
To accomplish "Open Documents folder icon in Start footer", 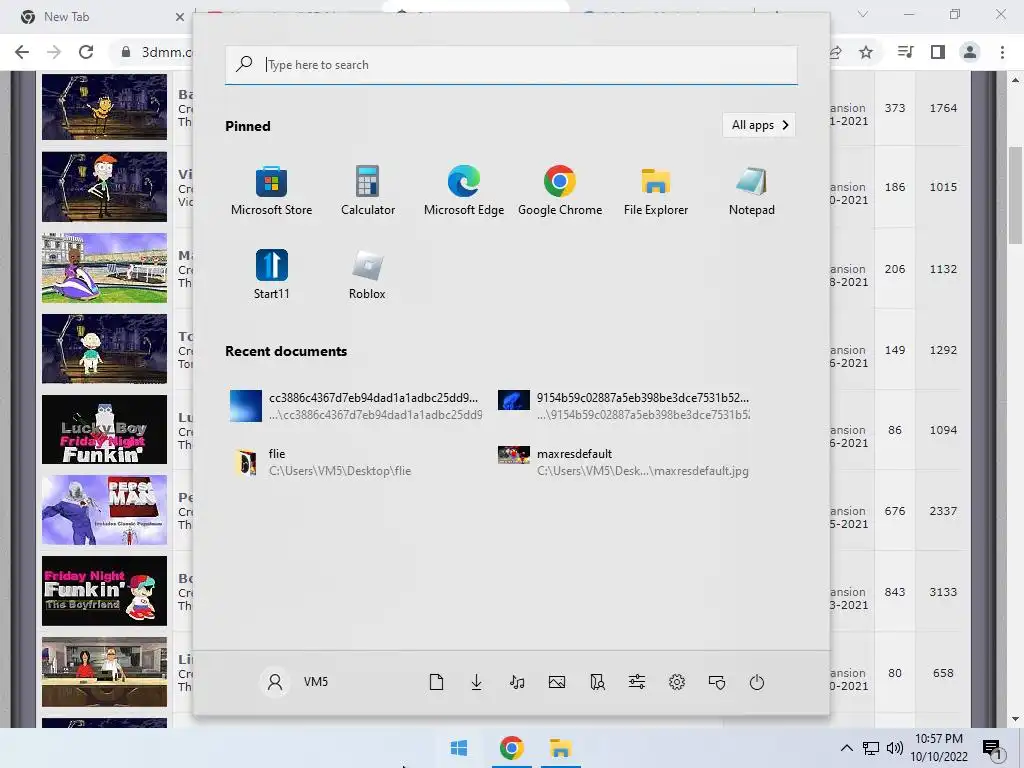I will coord(436,682).
